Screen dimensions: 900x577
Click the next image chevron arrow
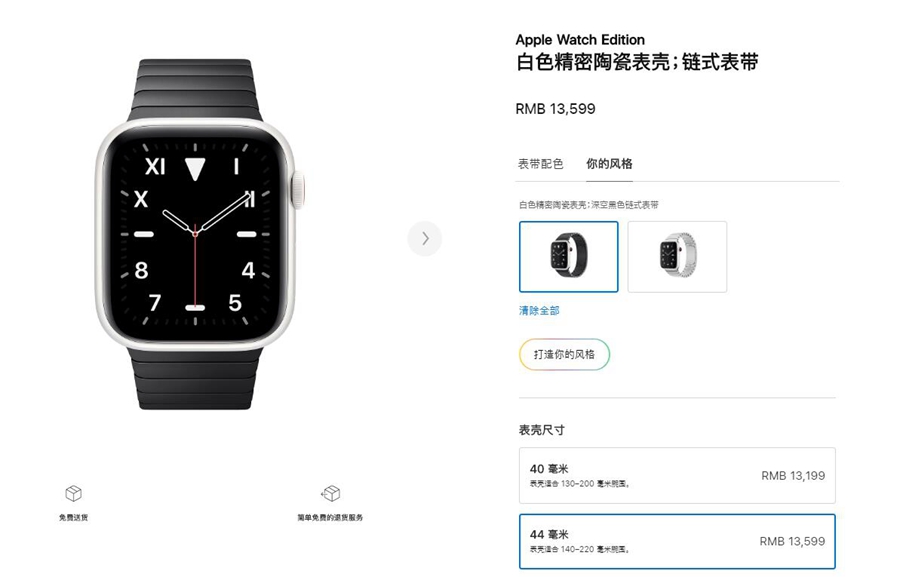pyautogui.click(x=425, y=238)
